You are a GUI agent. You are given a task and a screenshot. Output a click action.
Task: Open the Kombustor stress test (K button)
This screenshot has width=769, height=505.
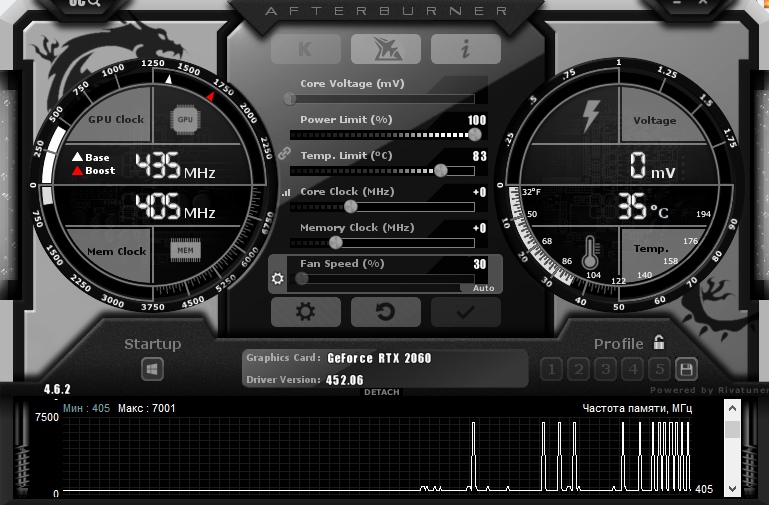pyautogui.click(x=306, y=49)
